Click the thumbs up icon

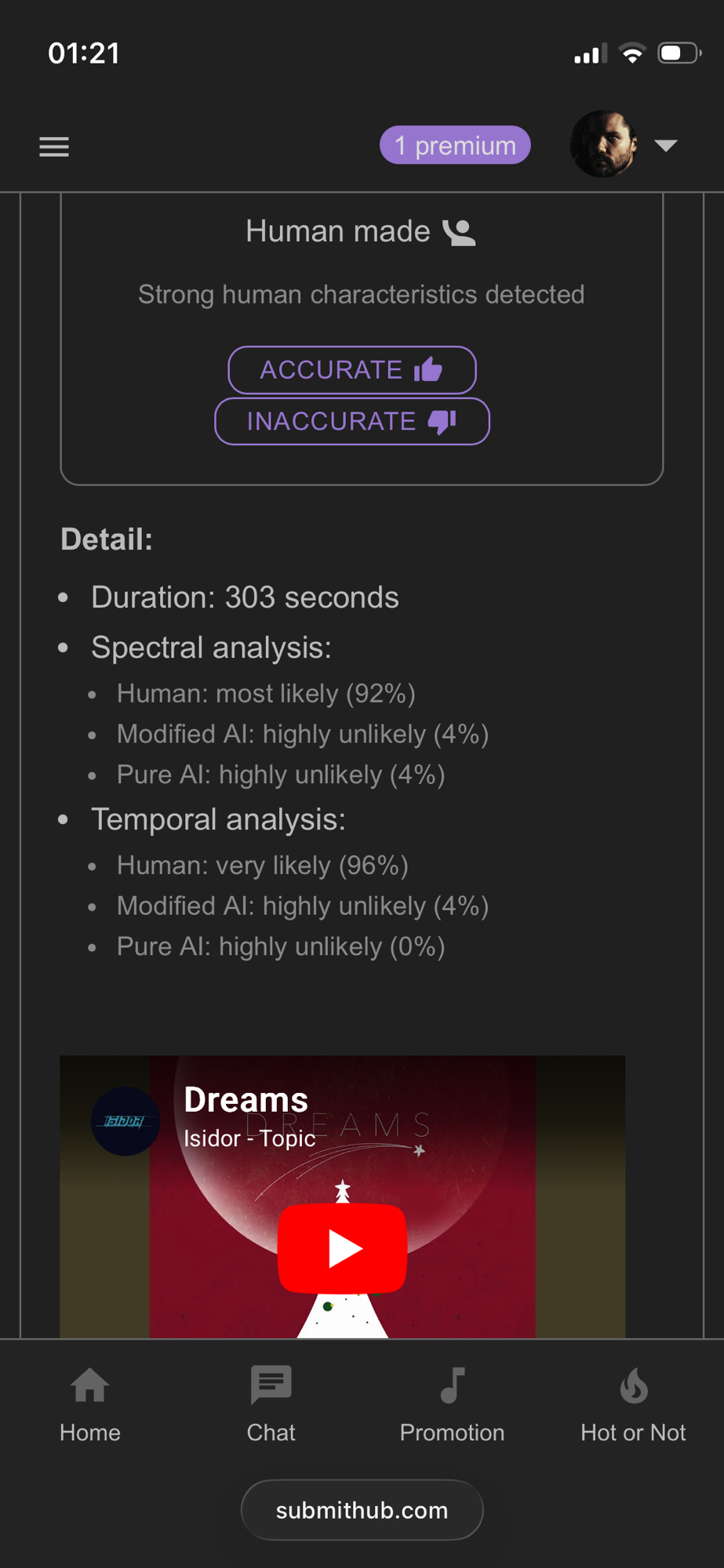[428, 369]
